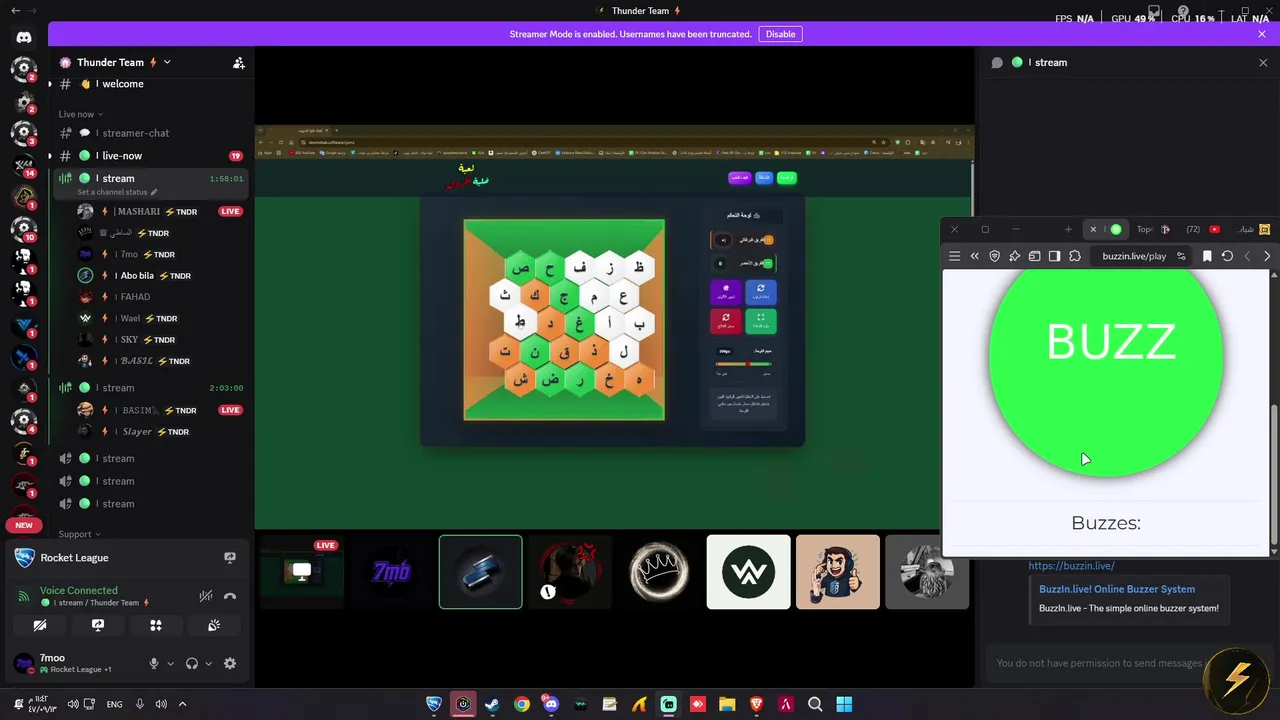This screenshot has height=720, width=1280.
Task: Select the white W logo participant tile
Action: pyautogui.click(x=749, y=572)
